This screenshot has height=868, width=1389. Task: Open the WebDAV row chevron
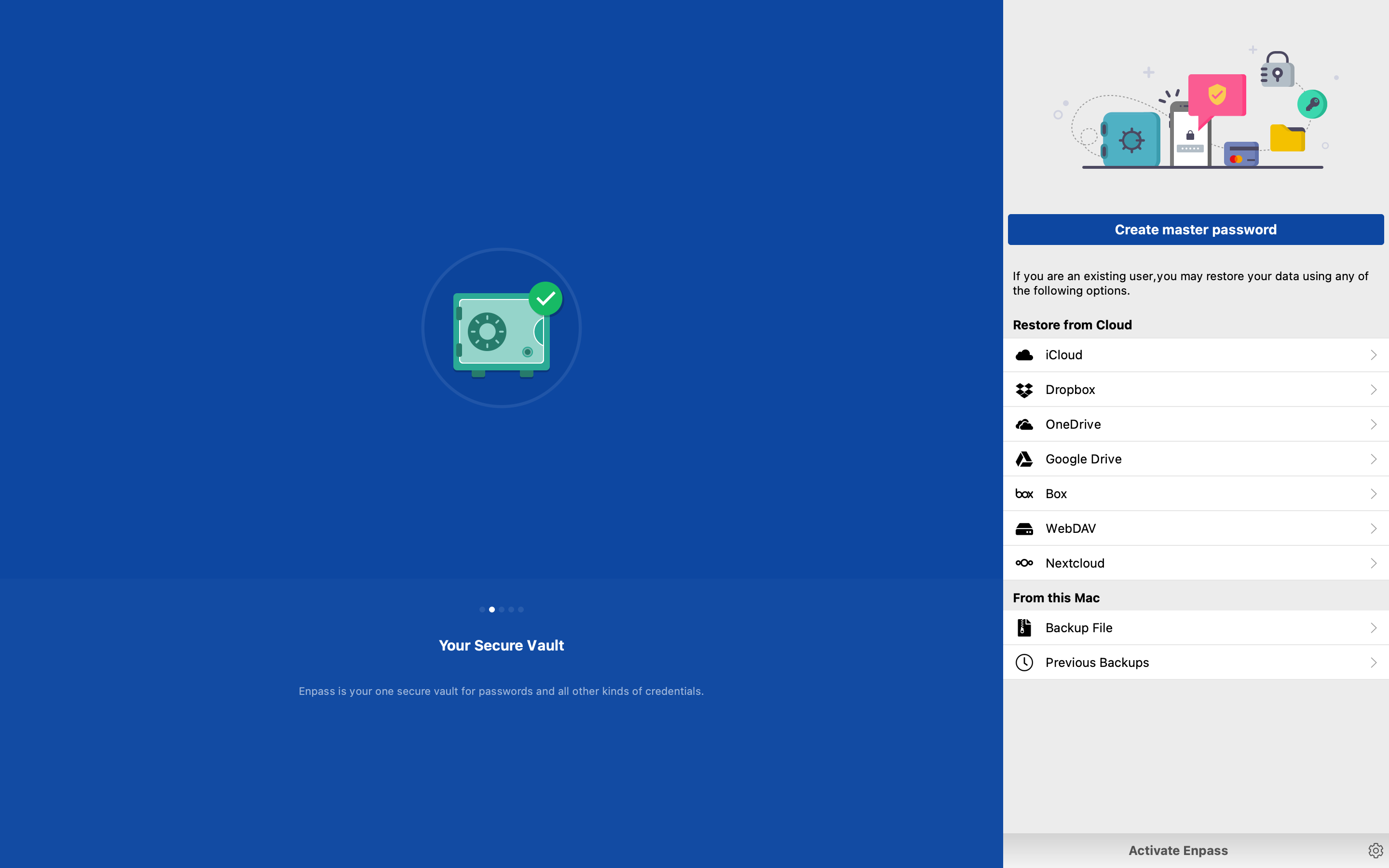[x=1374, y=529]
